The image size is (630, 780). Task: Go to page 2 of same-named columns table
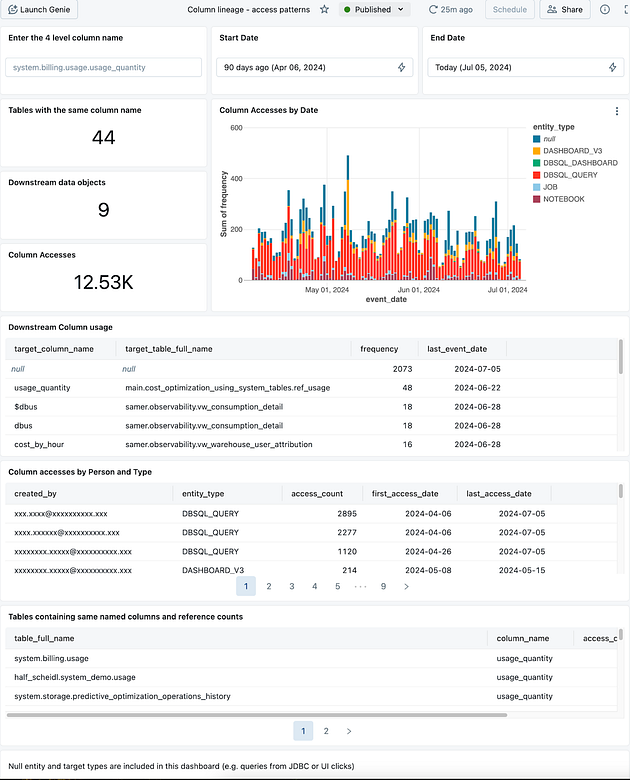pyautogui.click(x=326, y=731)
